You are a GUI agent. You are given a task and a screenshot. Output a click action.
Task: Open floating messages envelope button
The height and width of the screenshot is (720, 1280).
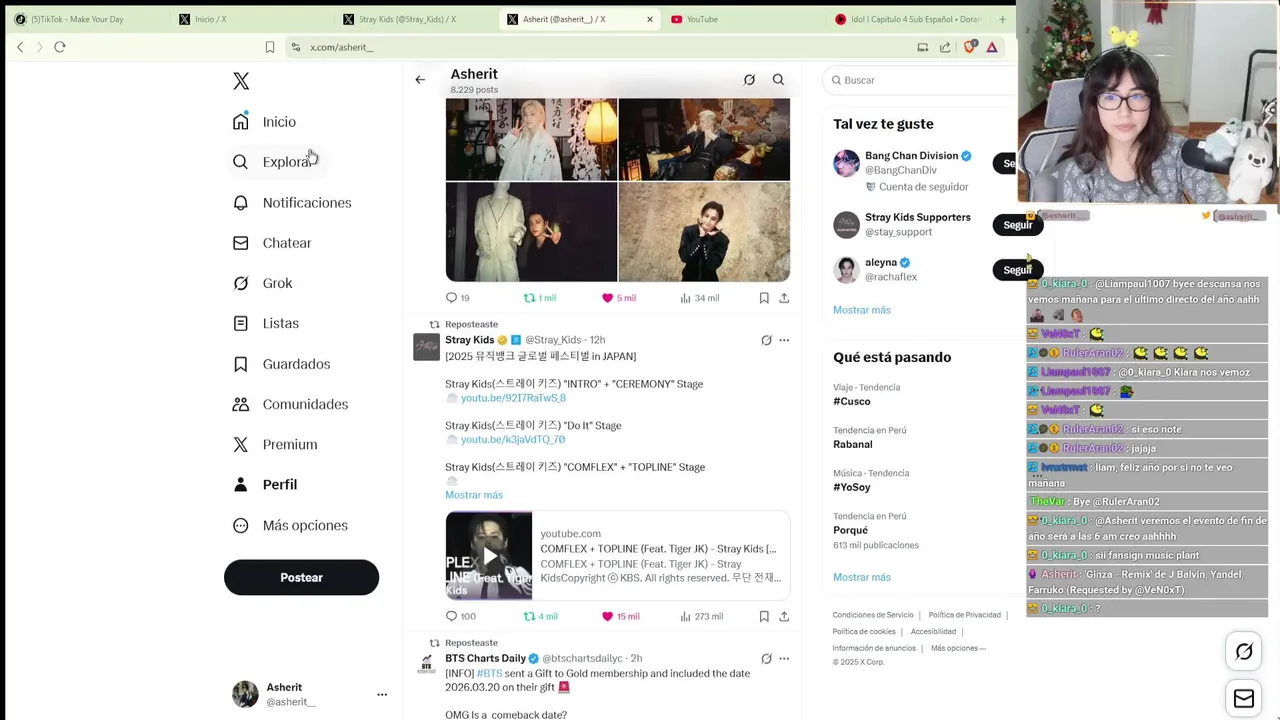(x=1244, y=699)
